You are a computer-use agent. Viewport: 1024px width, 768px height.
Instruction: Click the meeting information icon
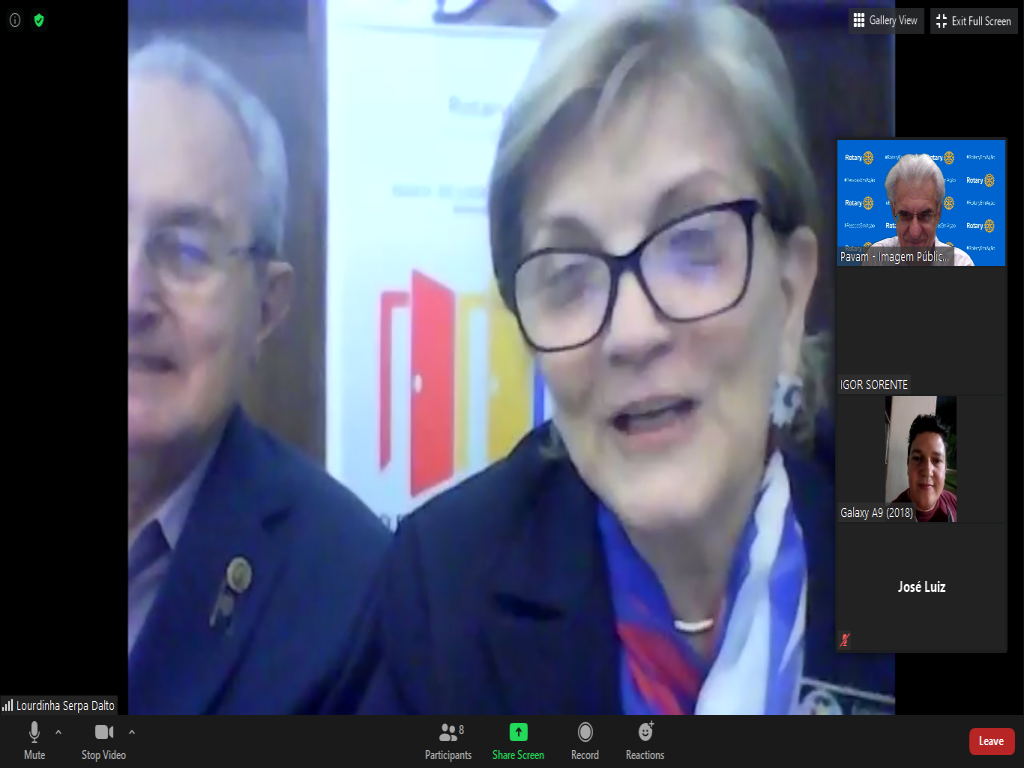click(x=15, y=20)
